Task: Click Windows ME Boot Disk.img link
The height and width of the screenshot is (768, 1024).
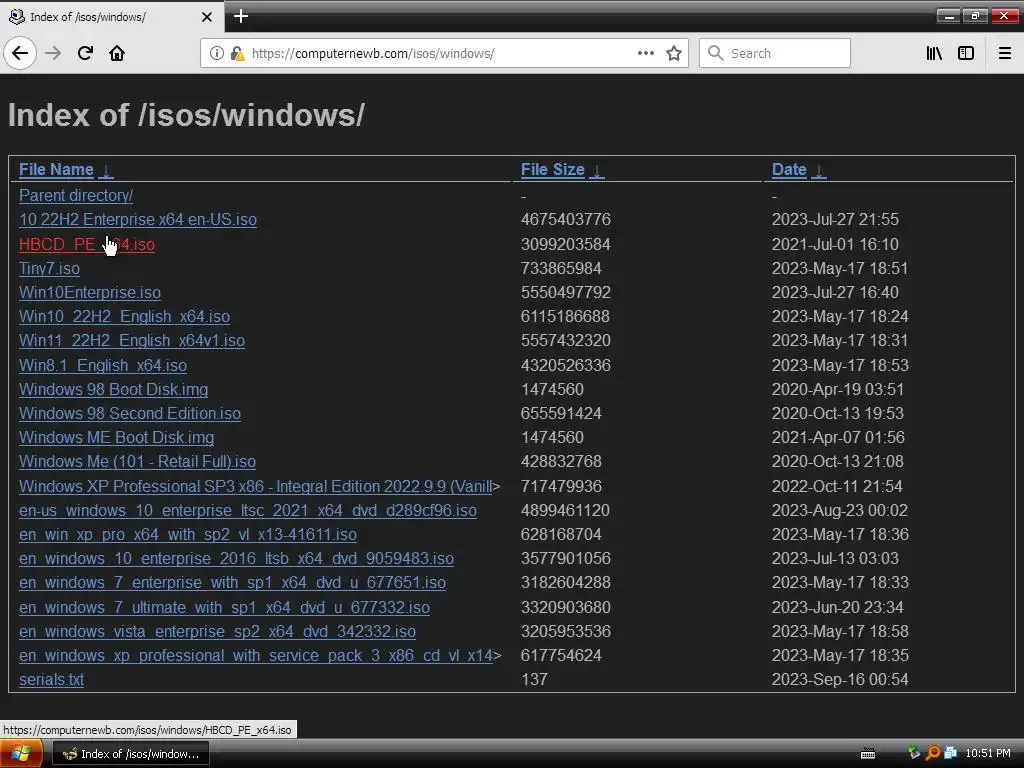Action: coord(116,438)
